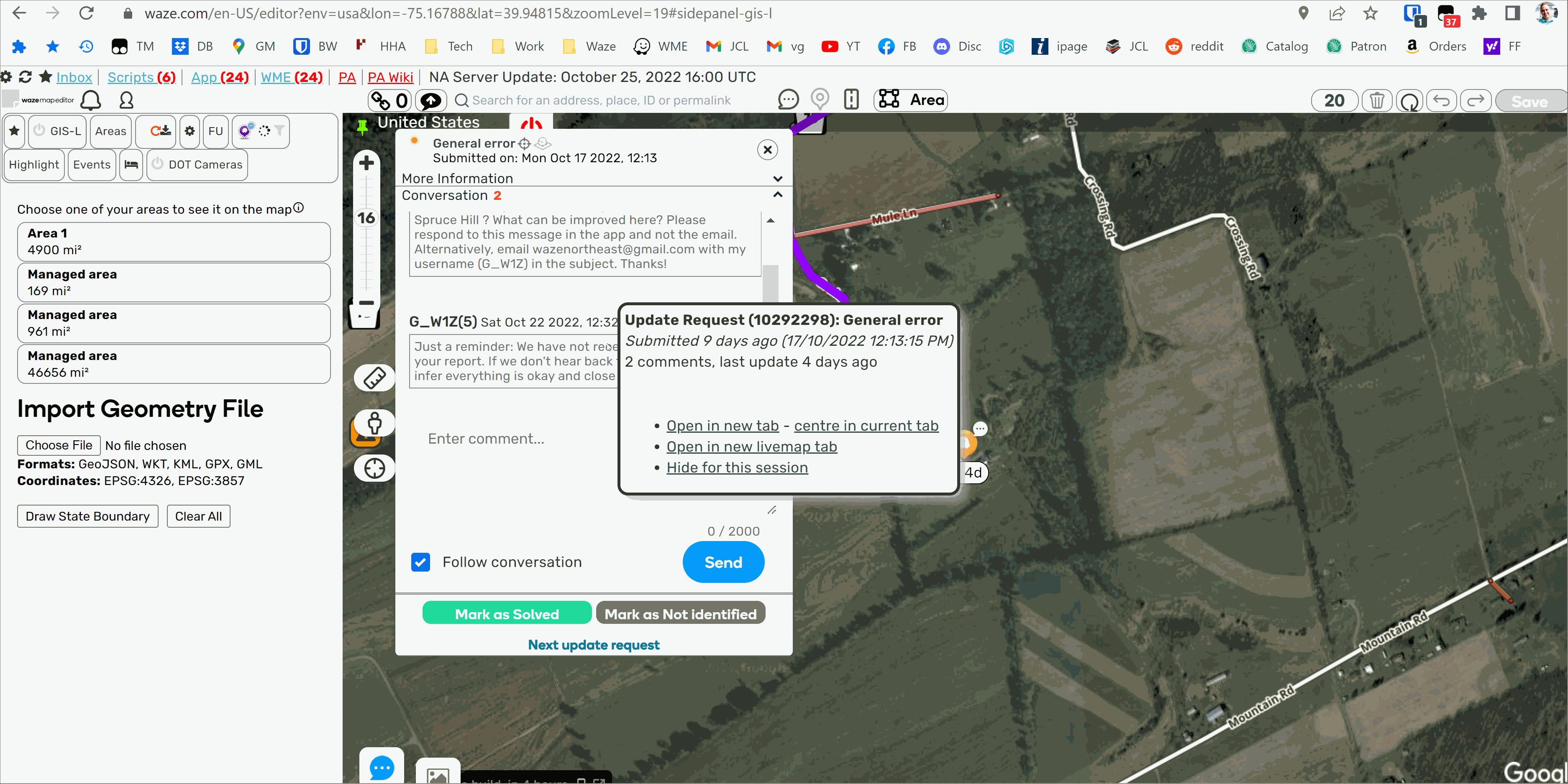The image size is (1568, 784).
Task: Click the ruler measure tool on map
Action: [374, 378]
